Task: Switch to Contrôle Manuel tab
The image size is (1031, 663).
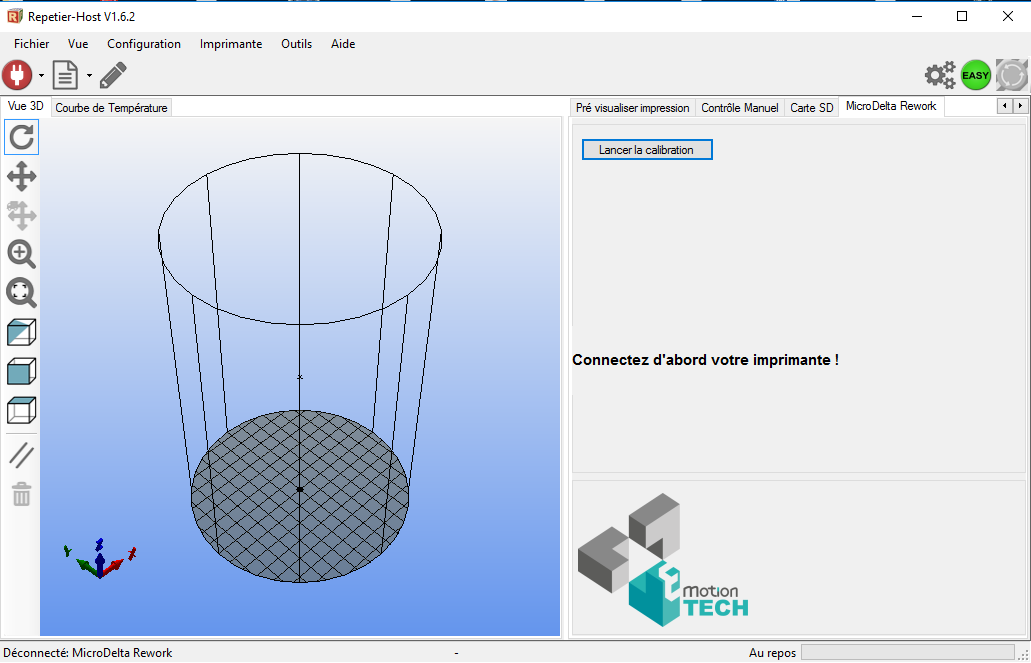Action: [x=740, y=108]
